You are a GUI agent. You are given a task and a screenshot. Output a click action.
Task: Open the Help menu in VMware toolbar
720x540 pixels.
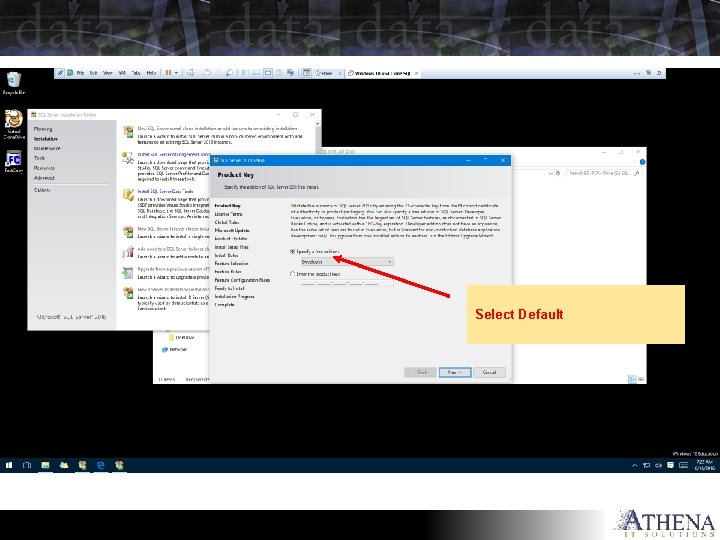[x=151, y=73]
